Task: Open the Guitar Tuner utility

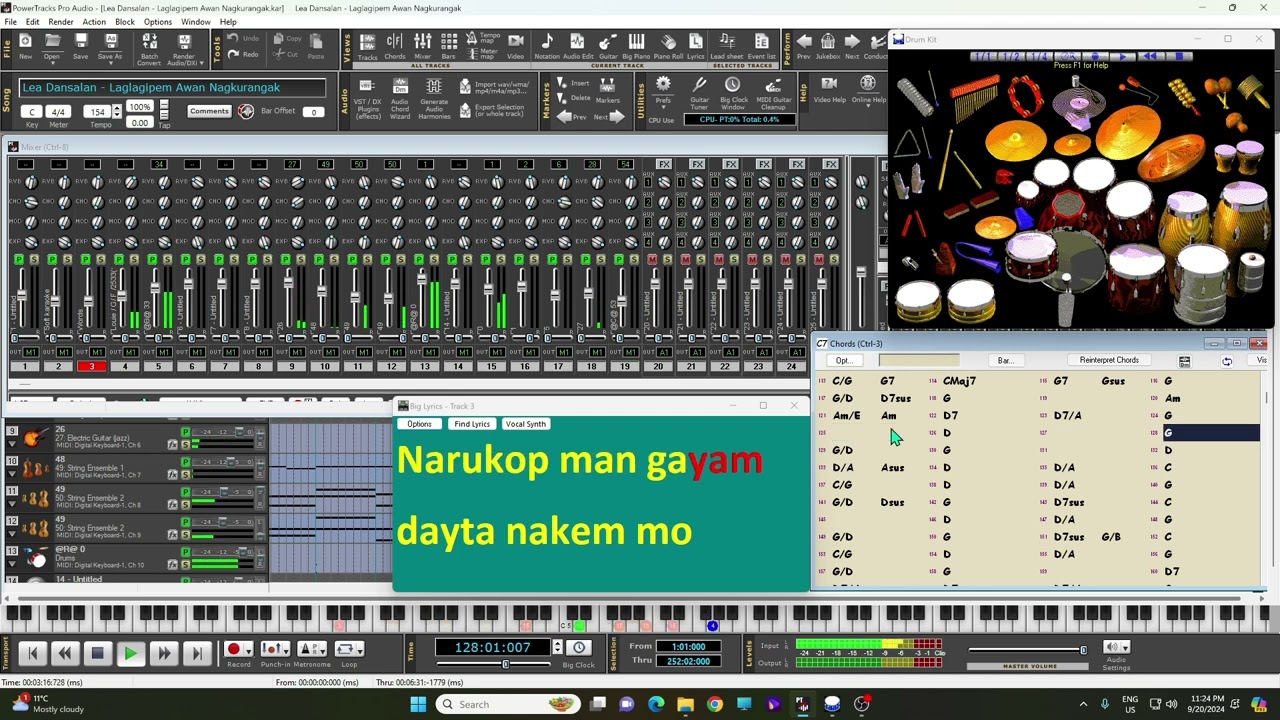Action: click(x=699, y=92)
